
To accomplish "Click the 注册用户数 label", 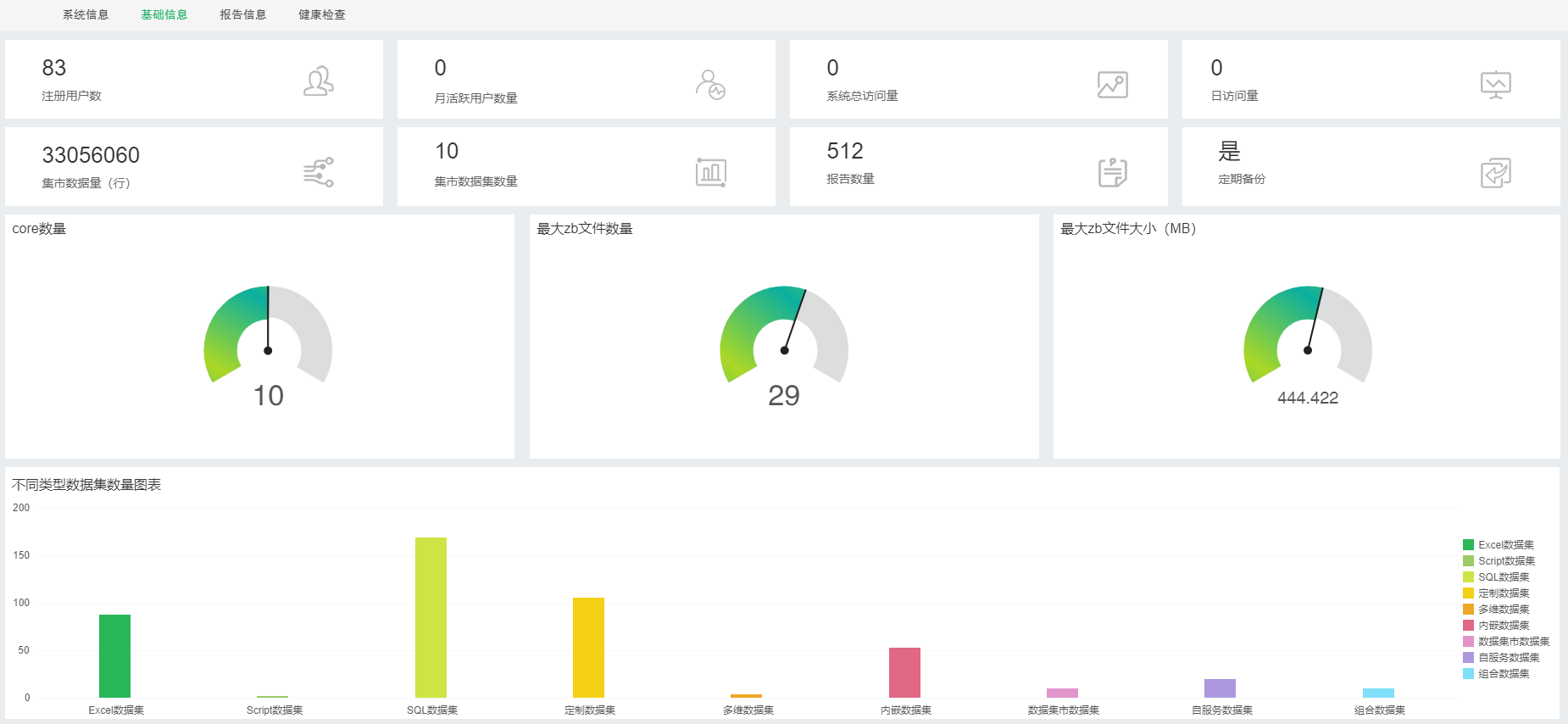I will pyautogui.click(x=72, y=96).
